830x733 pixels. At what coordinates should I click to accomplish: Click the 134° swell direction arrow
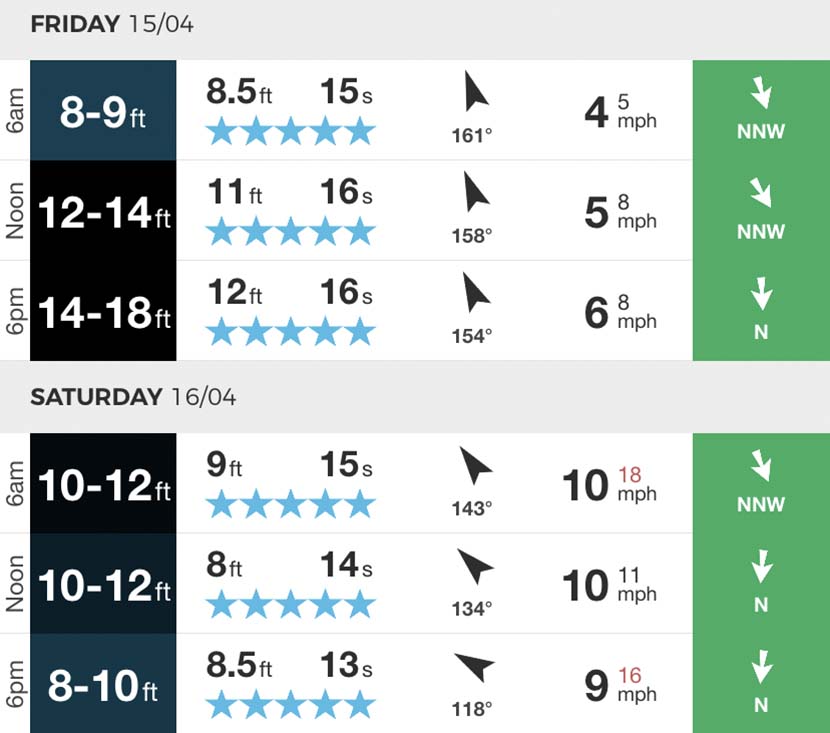click(476, 566)
